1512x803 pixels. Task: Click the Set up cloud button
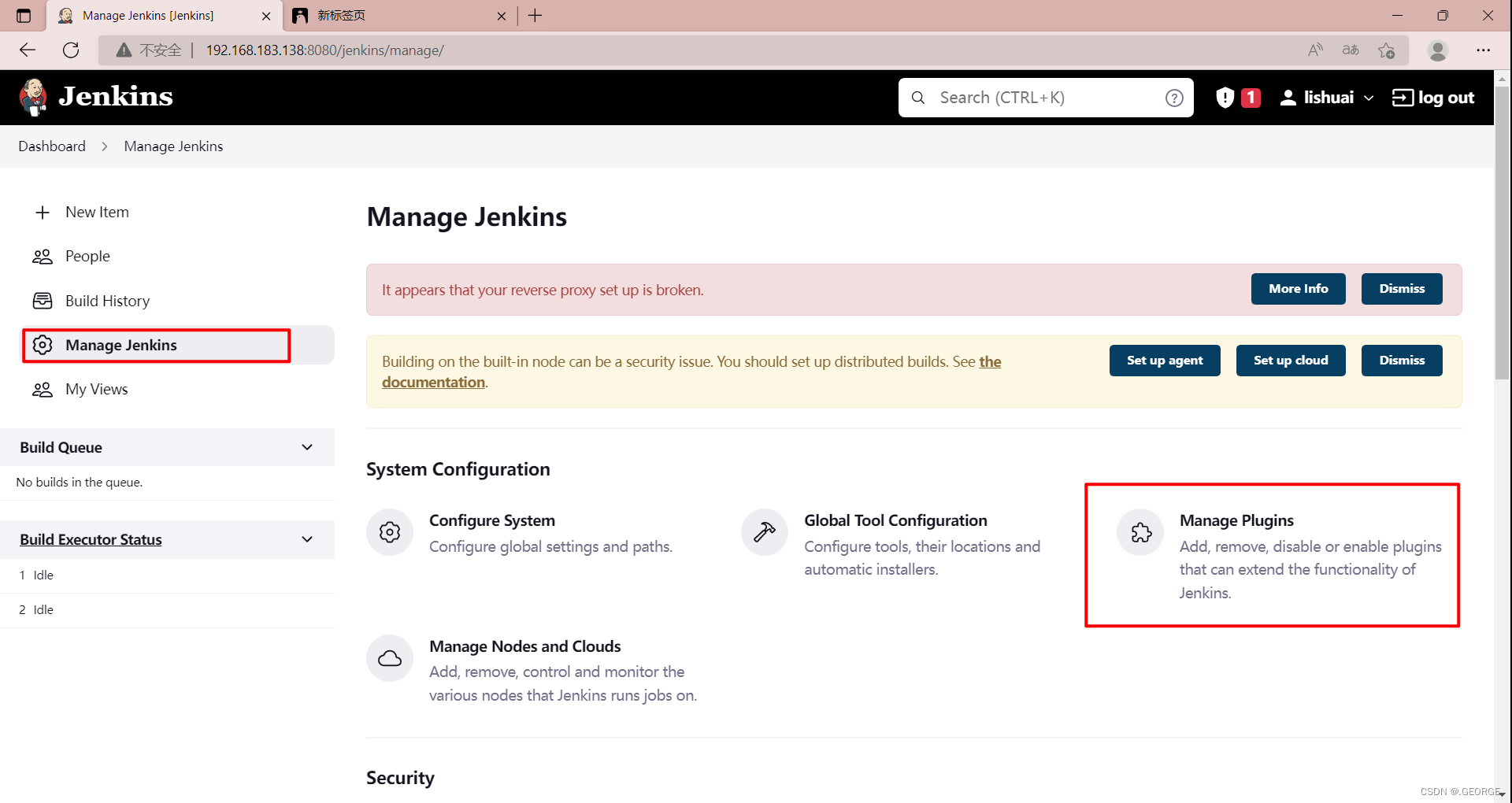1291,361
